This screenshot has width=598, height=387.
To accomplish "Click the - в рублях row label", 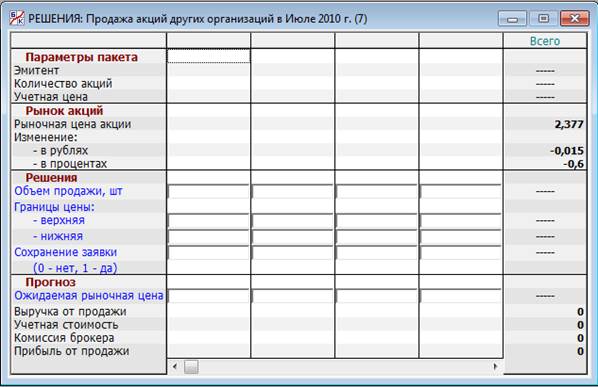I will 60,151.
